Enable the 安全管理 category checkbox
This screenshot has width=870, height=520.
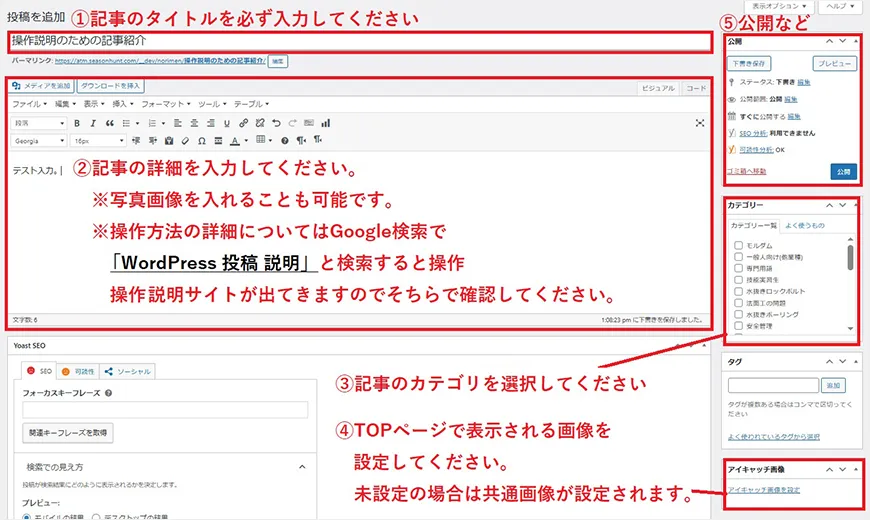tap(738, 326)
